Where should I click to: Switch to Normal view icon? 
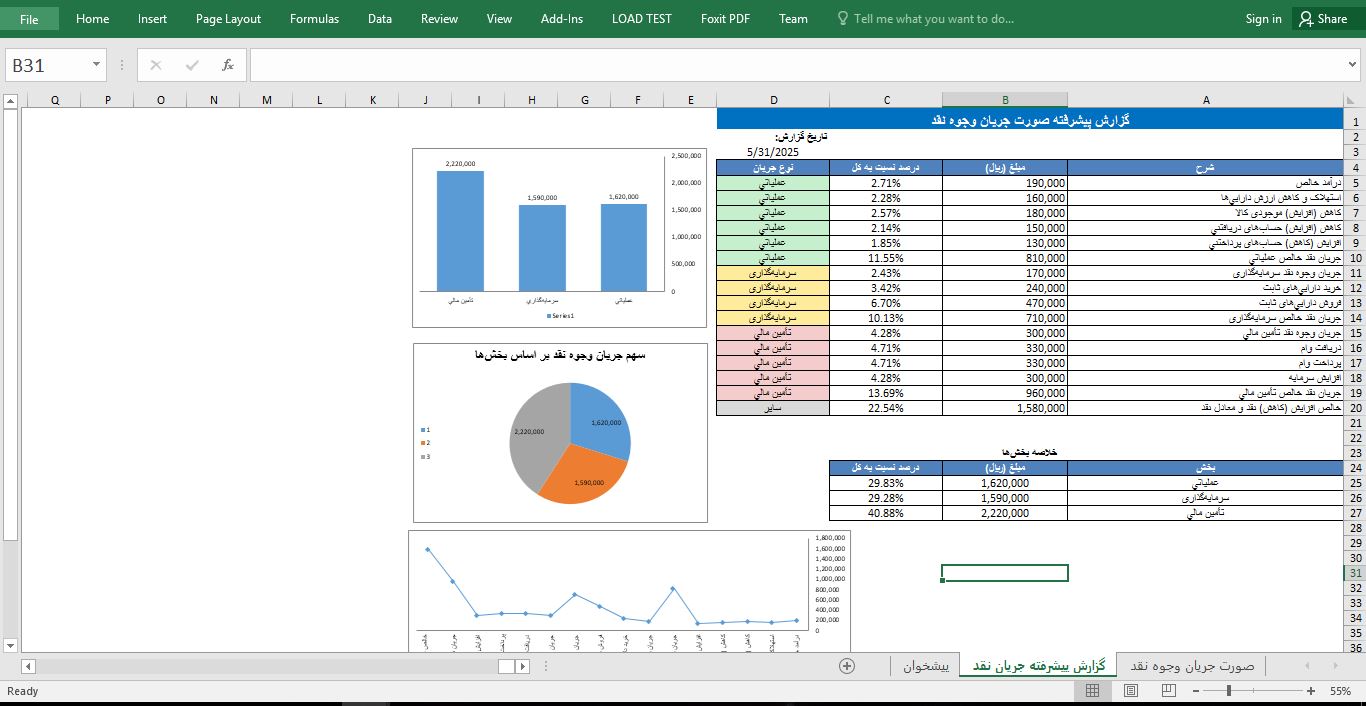pos(1093,691)
